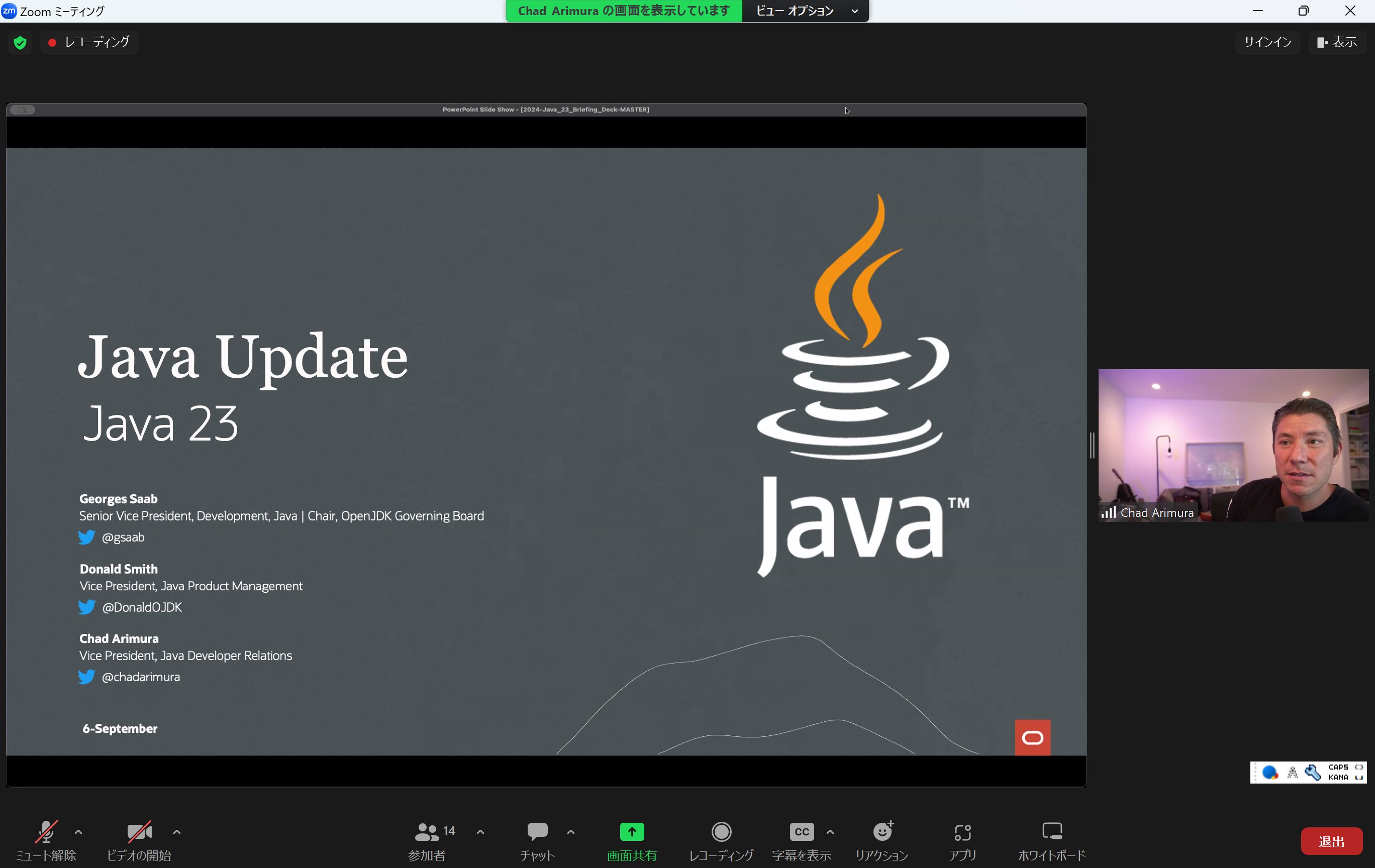This screenshot has height=868, width=1375.
Task: Open audio options arrow next to mute
Action: tap(78, 832)
